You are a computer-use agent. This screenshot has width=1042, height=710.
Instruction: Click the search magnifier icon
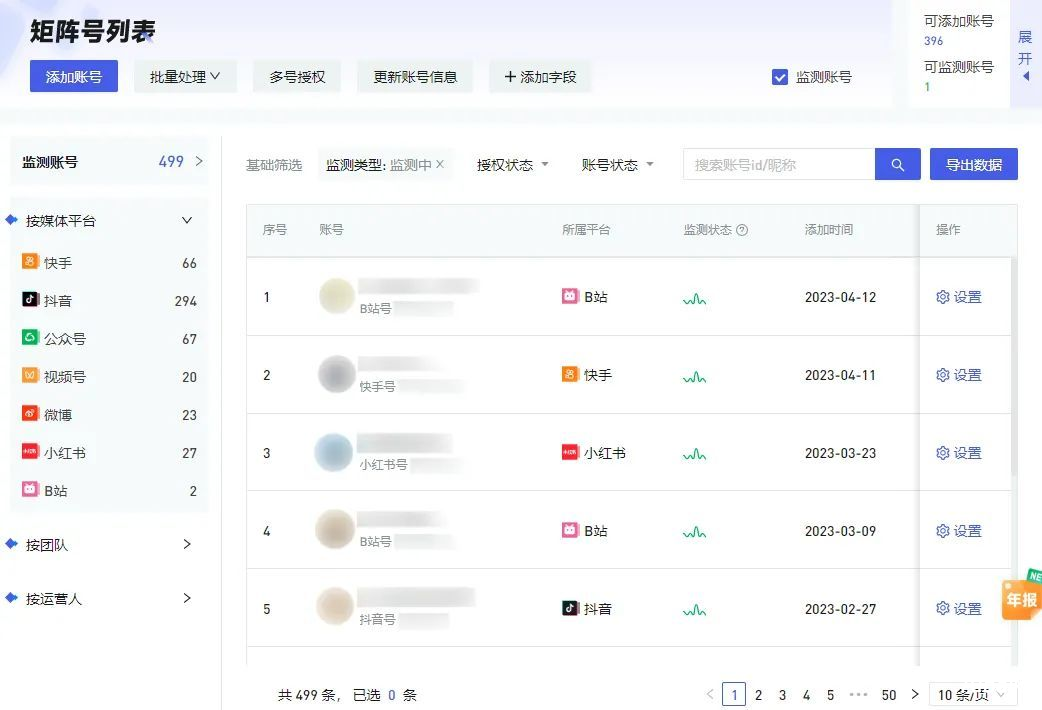coord(897,164)
